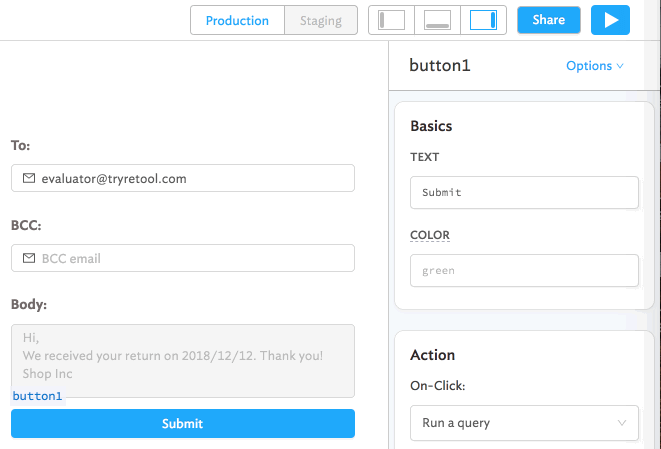Toggle the left panel layout icon
This screenshot has width=661, height=449.
[392, 20]
